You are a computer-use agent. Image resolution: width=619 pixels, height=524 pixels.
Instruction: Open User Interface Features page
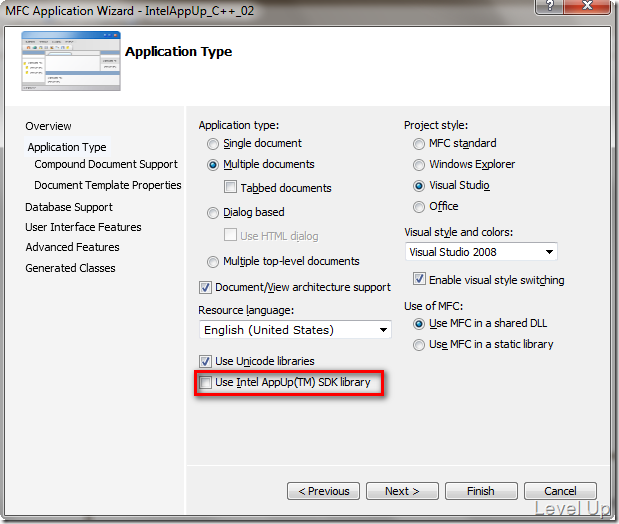tap(83, 227)
